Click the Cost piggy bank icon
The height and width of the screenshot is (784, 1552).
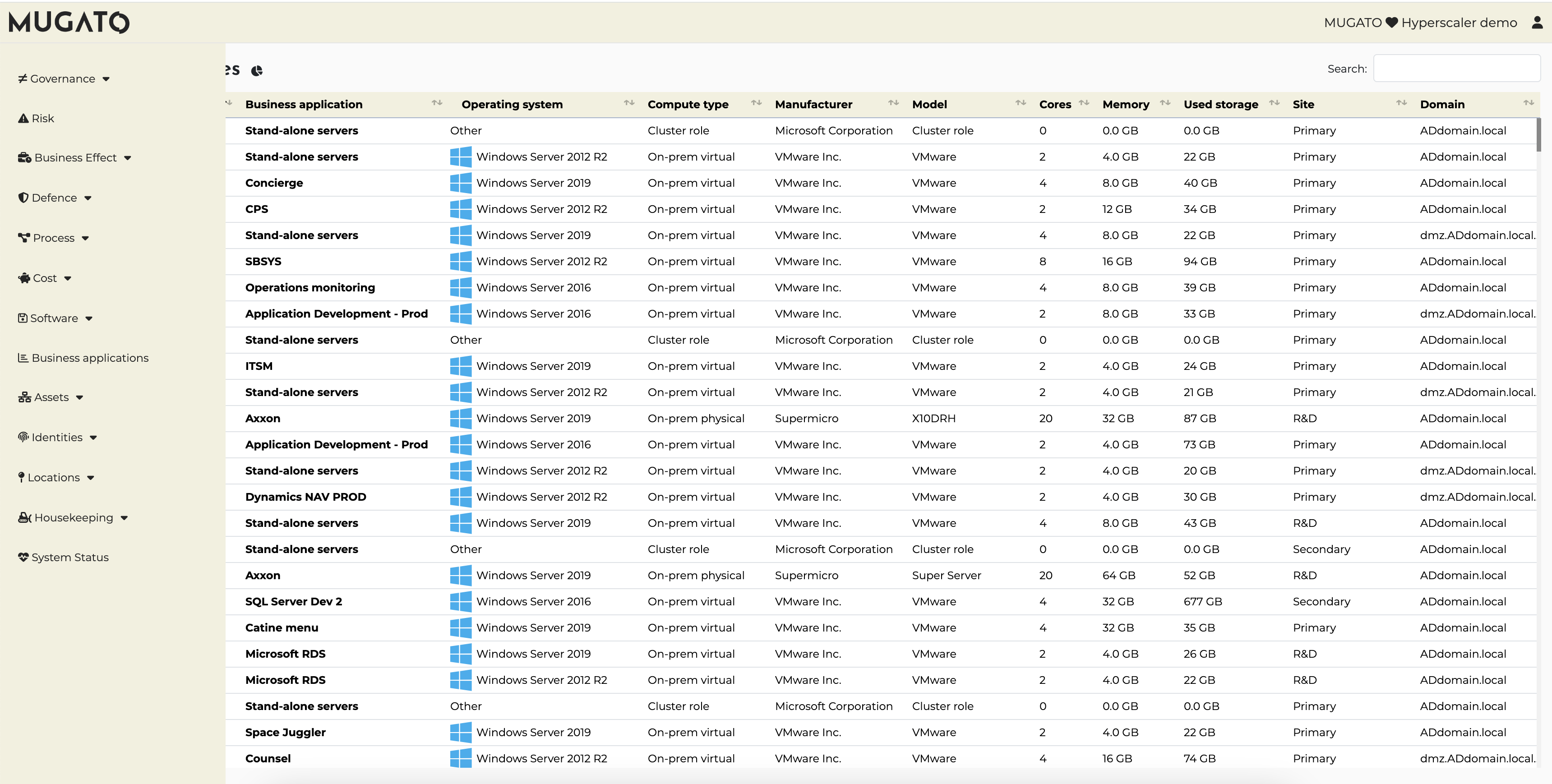[24, 278]
